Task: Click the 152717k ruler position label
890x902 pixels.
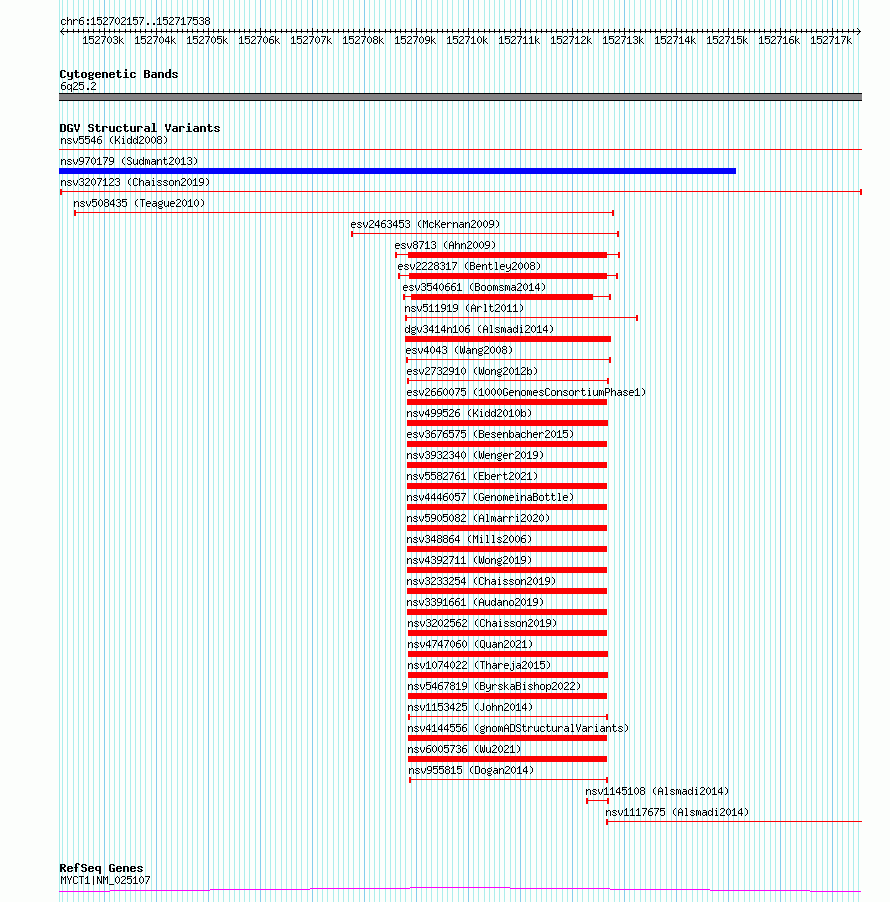Action: [x=831, y=40]
